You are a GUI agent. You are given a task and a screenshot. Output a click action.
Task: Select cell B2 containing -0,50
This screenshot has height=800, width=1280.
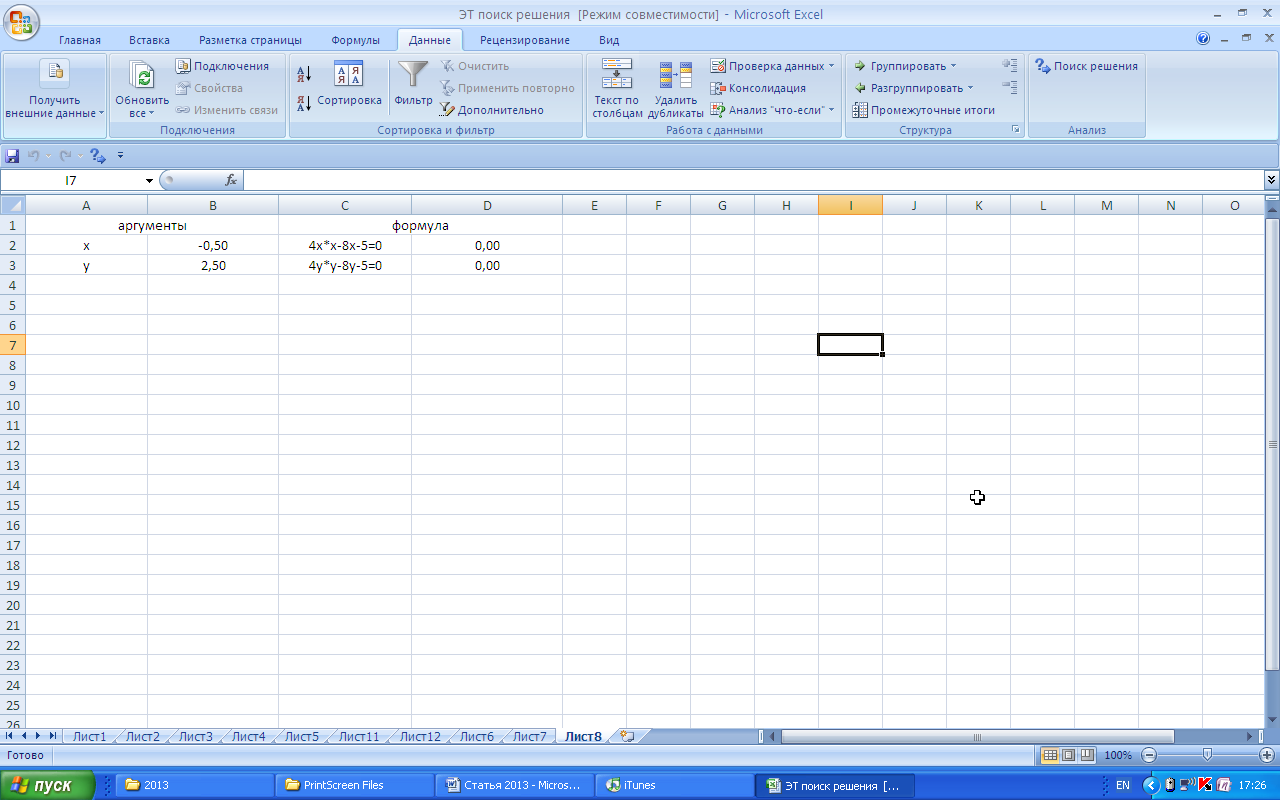click(x=212, y=245)
